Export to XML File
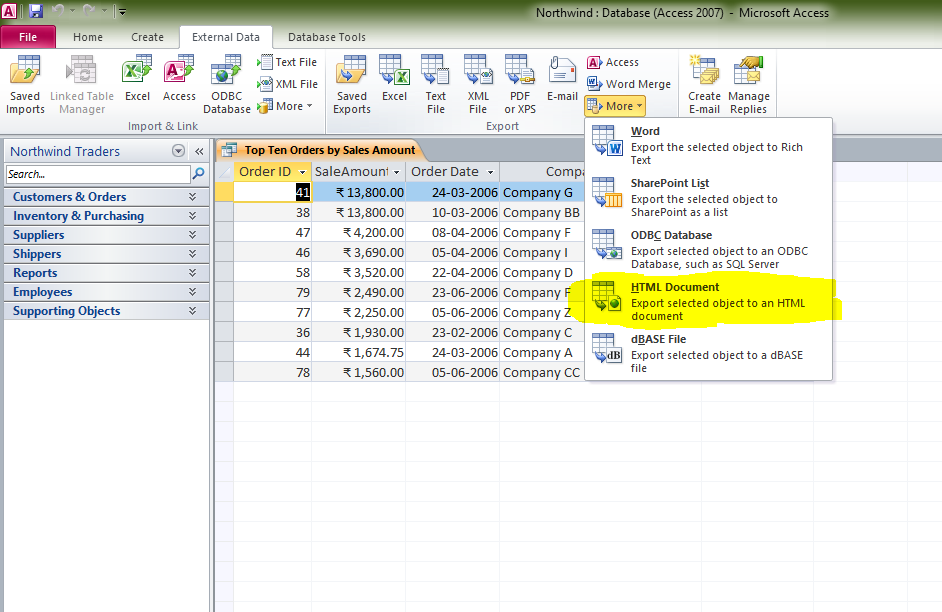942x612 pixels. click(478, 84)
